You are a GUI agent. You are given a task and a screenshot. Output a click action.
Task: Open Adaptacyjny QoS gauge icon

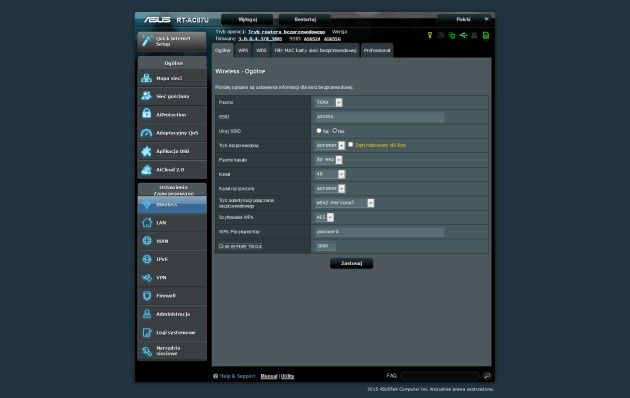(x=146, y=133)
